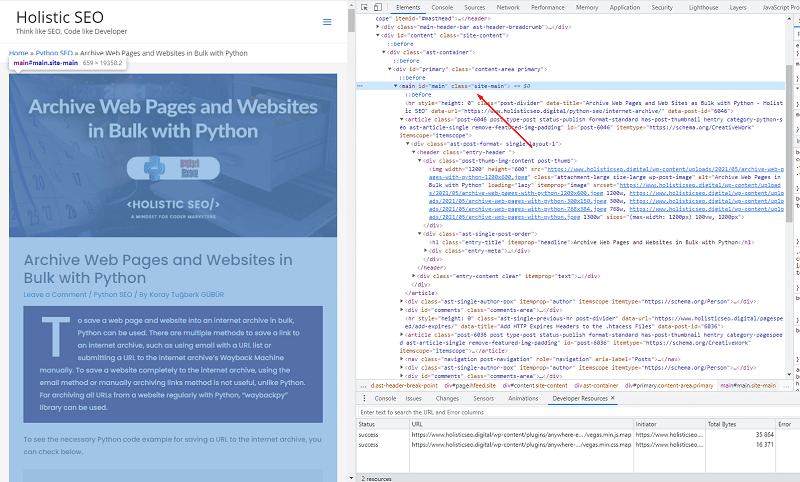The width and height of the screenshot is (800, 482).
Task: Open the website hamburger menu
Action: 327,22
